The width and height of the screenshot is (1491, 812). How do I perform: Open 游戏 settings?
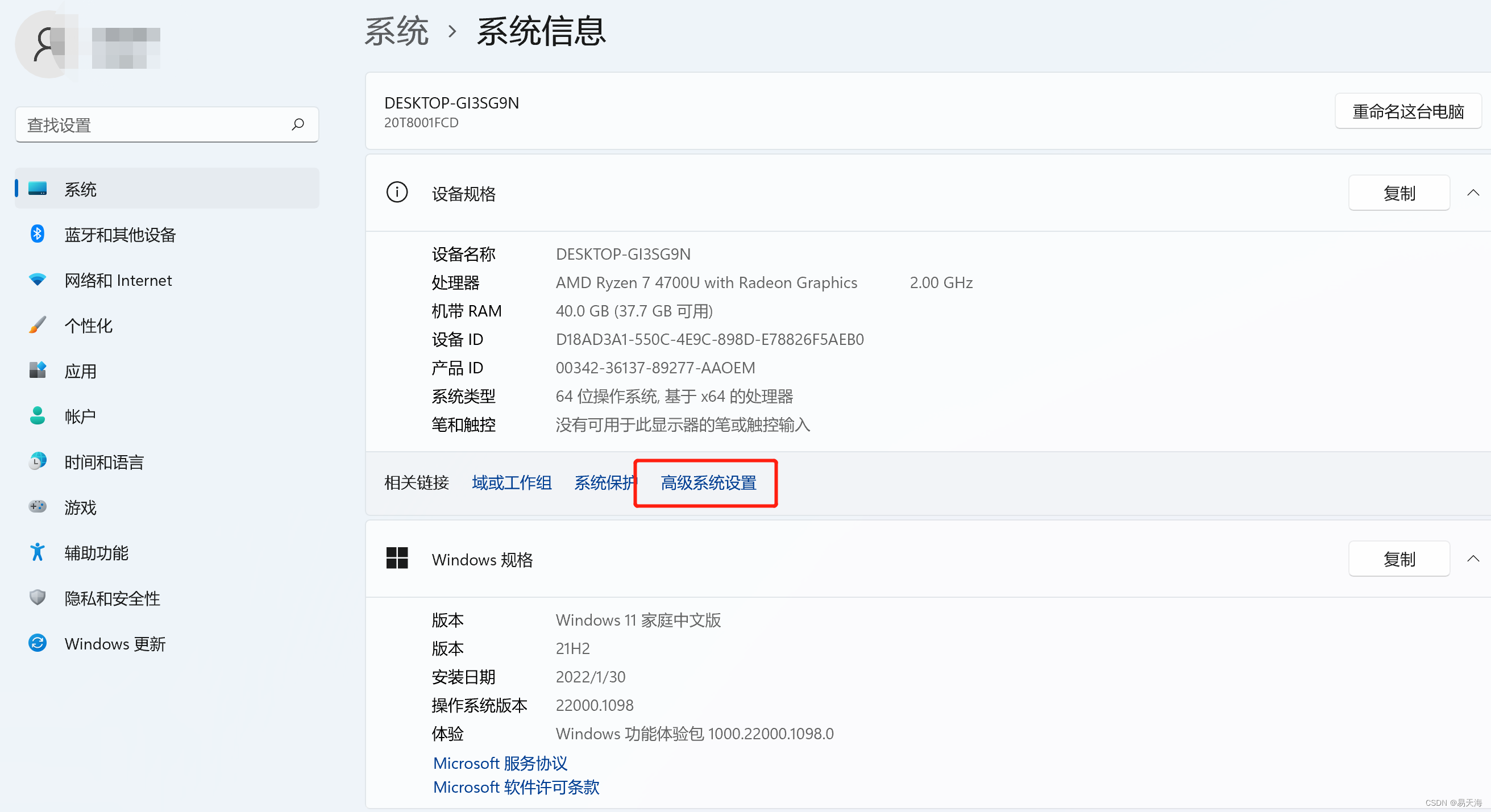(167, 507)
